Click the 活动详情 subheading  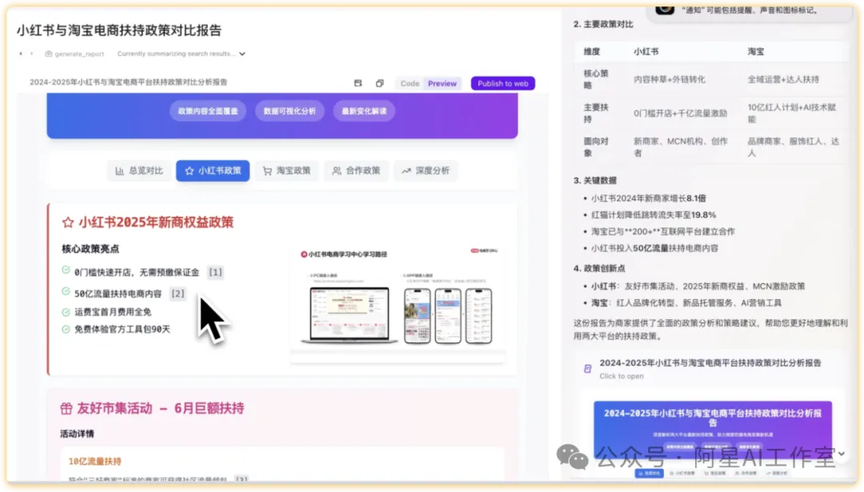click(77, 434)
